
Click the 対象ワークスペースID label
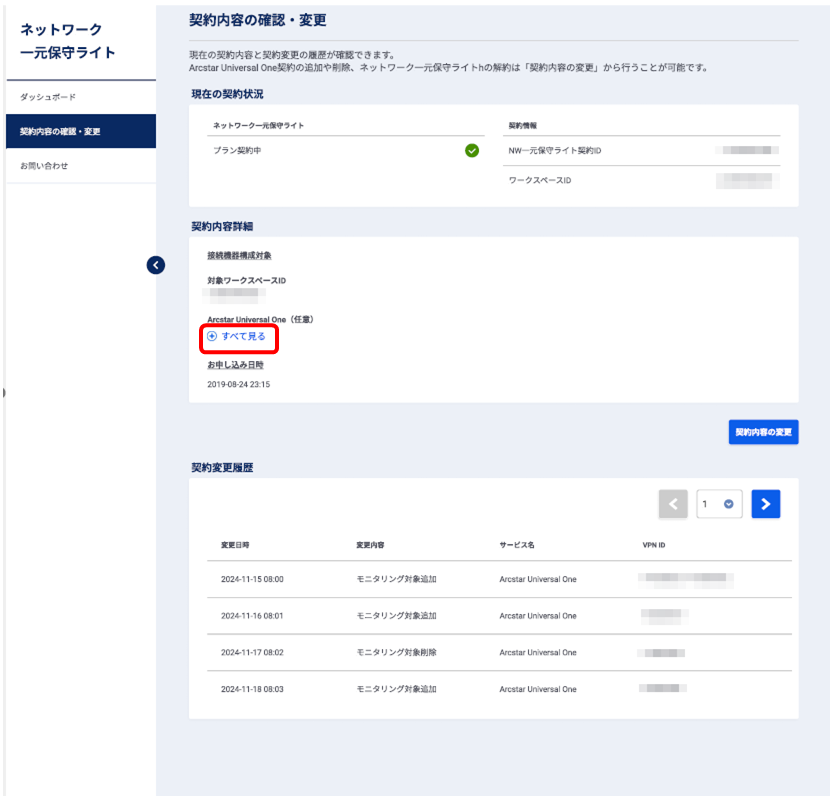246,280
